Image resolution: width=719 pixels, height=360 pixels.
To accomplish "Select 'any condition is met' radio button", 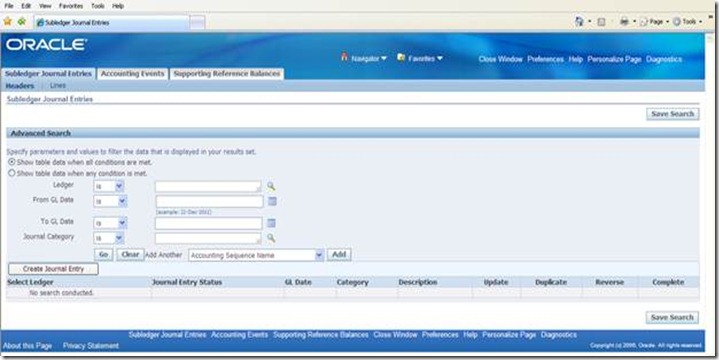I will coord(12,173).
